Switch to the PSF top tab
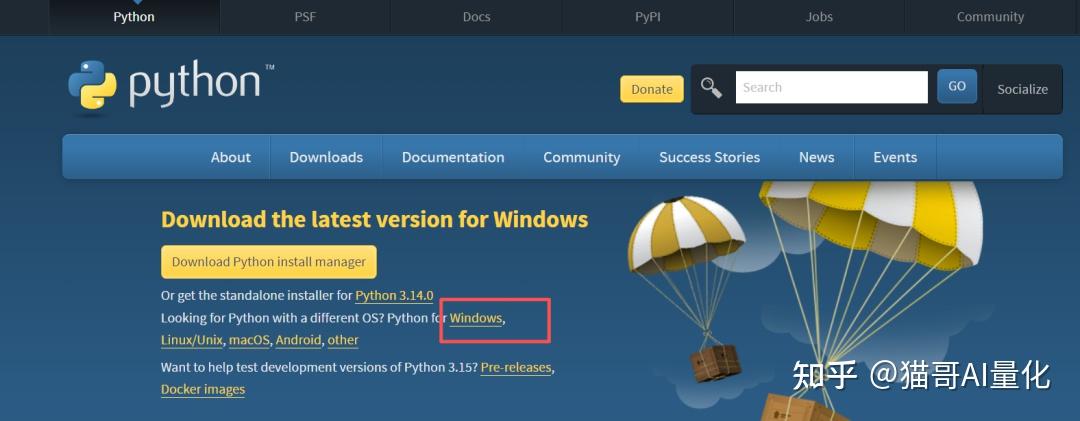Screen dimensions: 1080x421 tap(305, 17)
